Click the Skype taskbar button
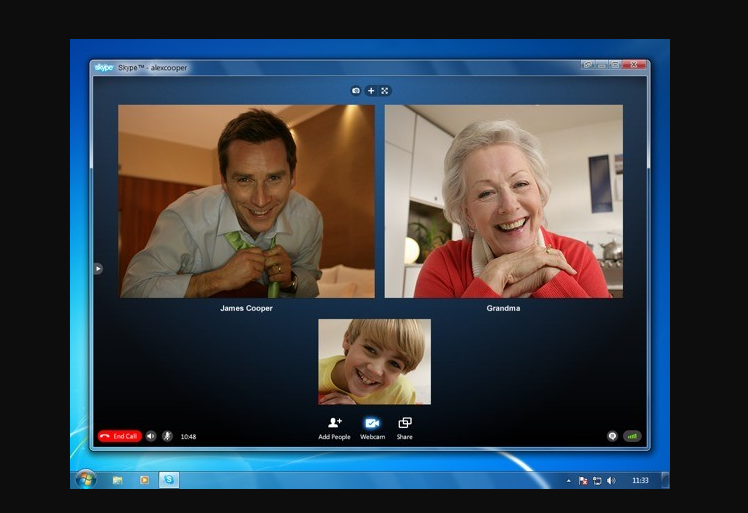Image resolution: width=748 pixels, height=513 pixels. (169, 480)
